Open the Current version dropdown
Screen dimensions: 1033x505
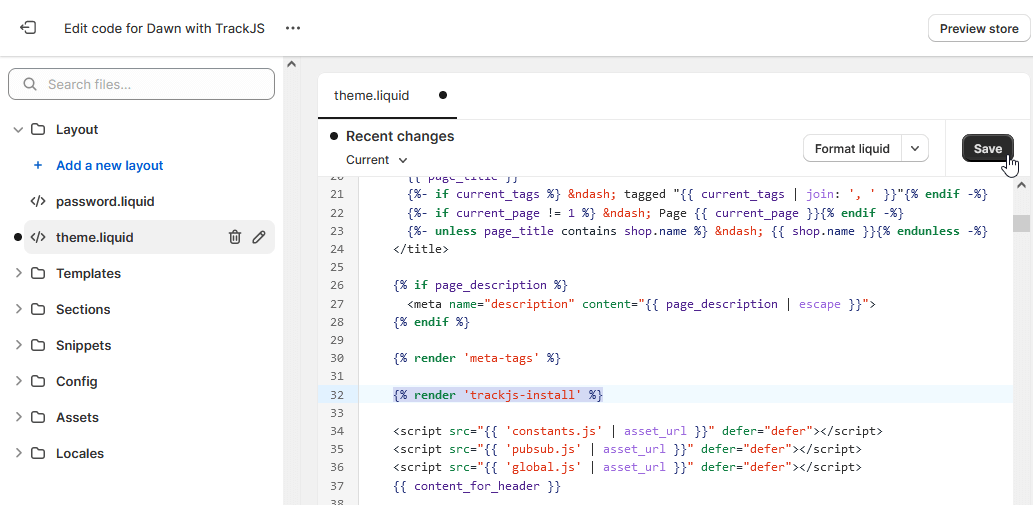click(377, 160)
